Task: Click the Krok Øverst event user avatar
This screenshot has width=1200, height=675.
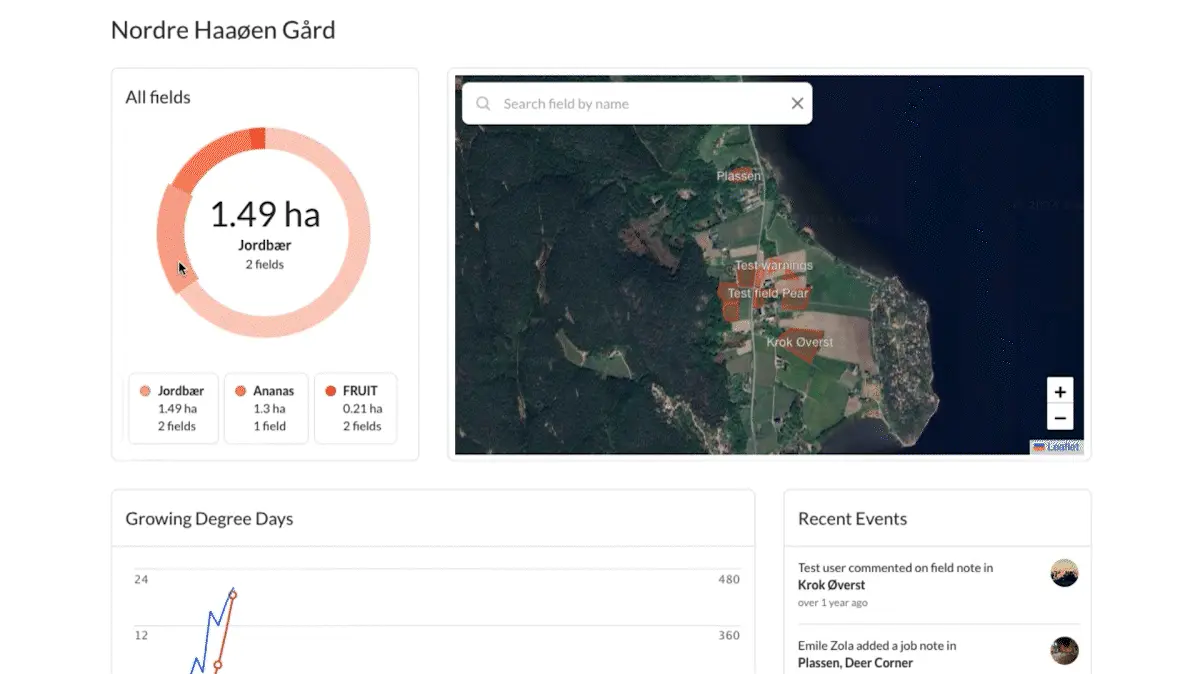Action: [1064, 573]
